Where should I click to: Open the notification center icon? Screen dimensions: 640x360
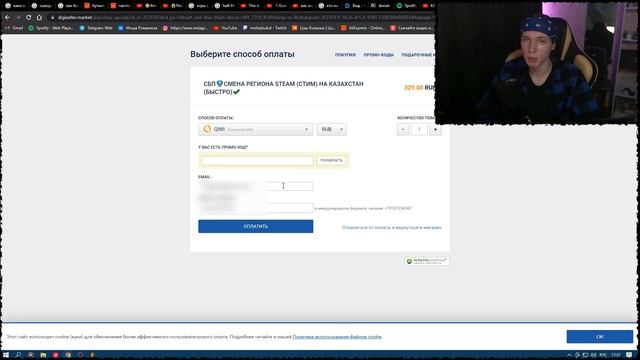tap(629, 355)
